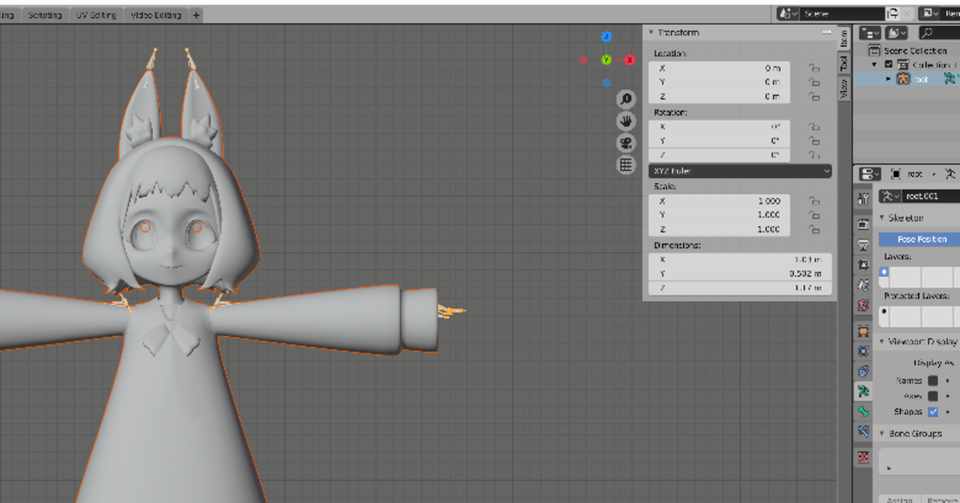960x503 pixels.
Task: Select the first Protected Layers button
Action: tap(883, 311)
